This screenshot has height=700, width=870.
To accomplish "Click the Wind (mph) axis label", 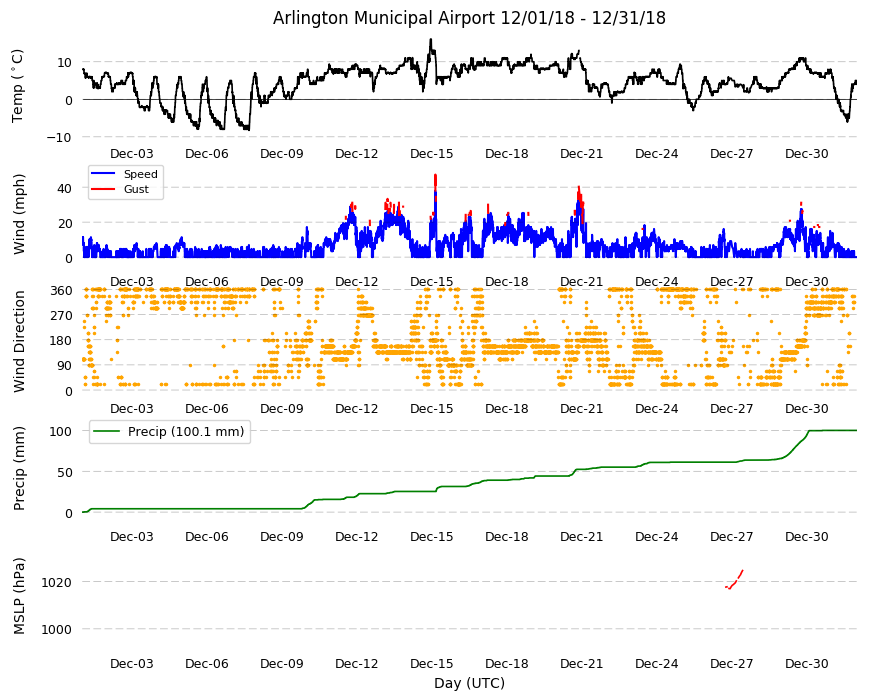I will click(x=19, y=214).
